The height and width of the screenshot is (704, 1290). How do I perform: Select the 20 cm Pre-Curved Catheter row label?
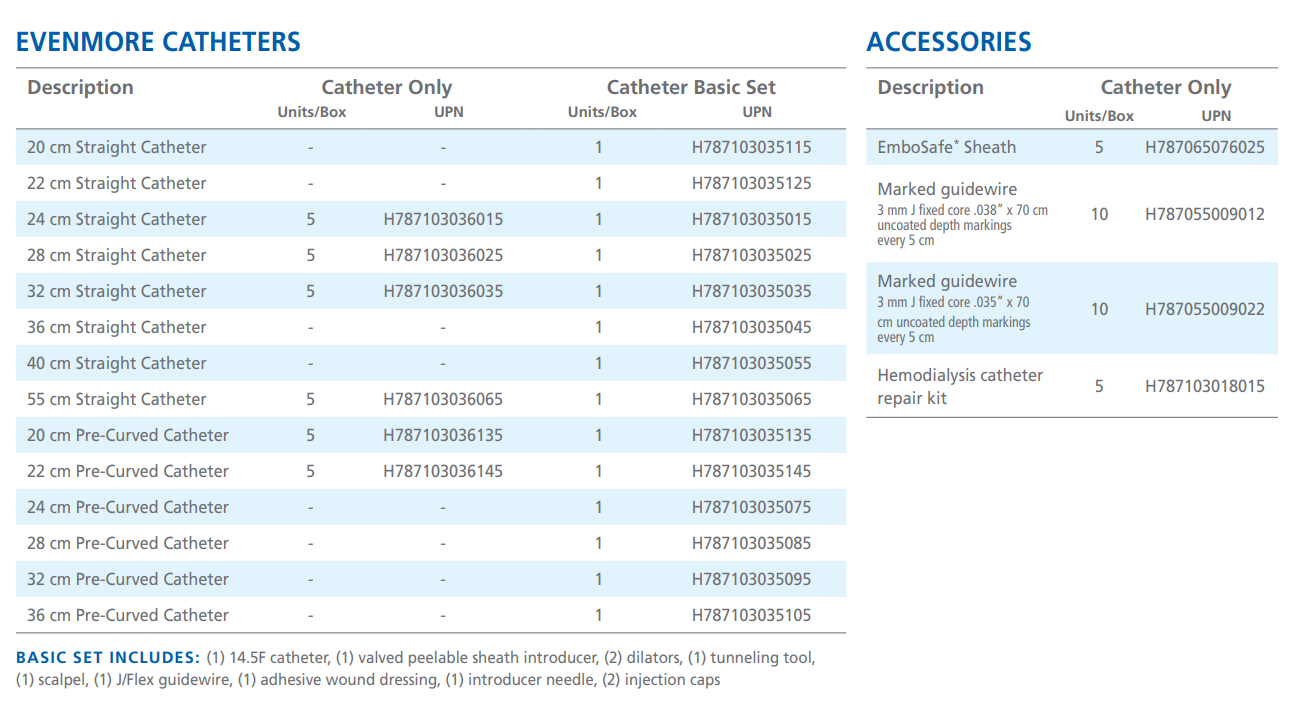(x=127, y=435)
